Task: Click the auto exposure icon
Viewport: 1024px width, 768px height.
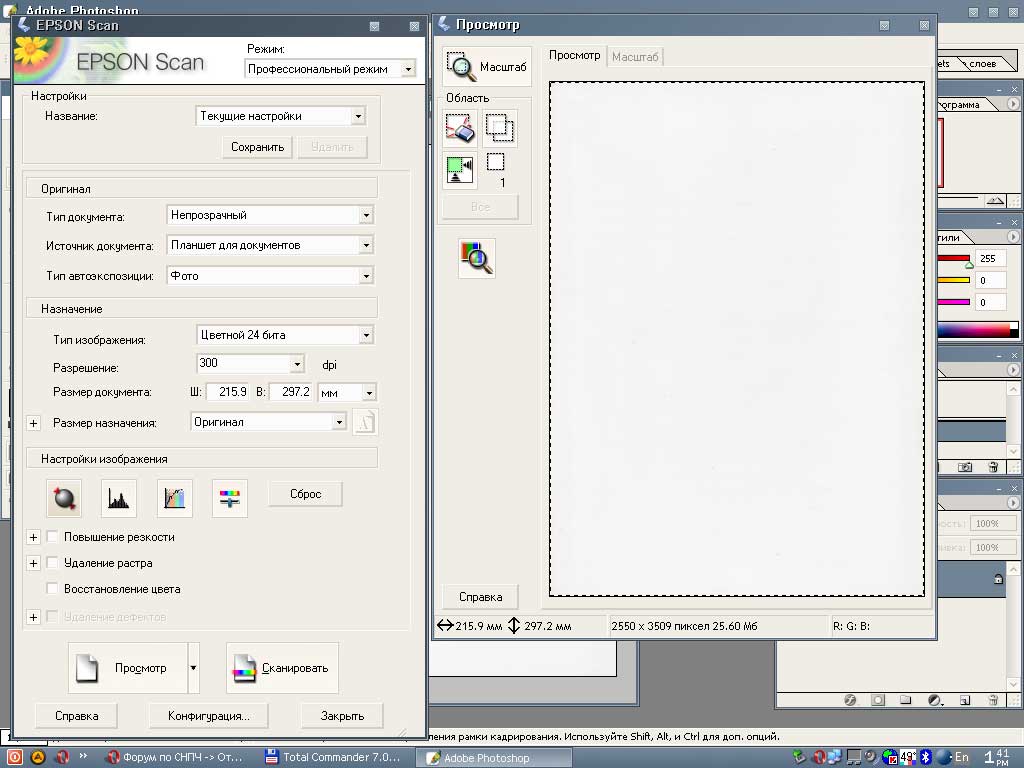Action: [x=64, y=498]
